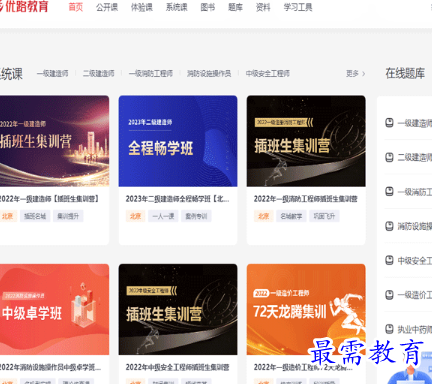Open the 中级安全工程师 插班生集训营 banner
The width and height of the screenshot is (432, 384).
click(x=178, y=309)
